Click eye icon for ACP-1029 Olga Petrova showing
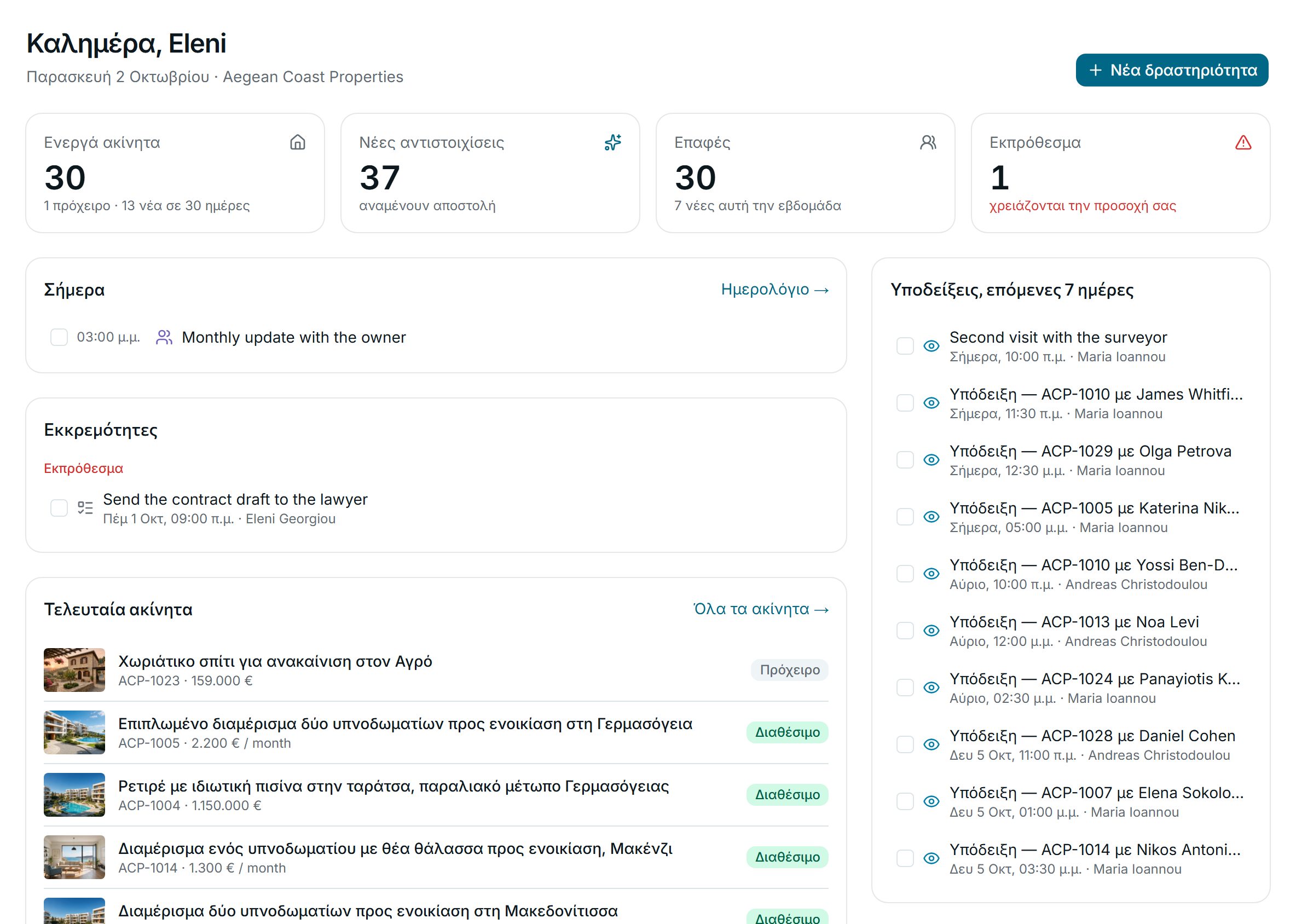 931,460
